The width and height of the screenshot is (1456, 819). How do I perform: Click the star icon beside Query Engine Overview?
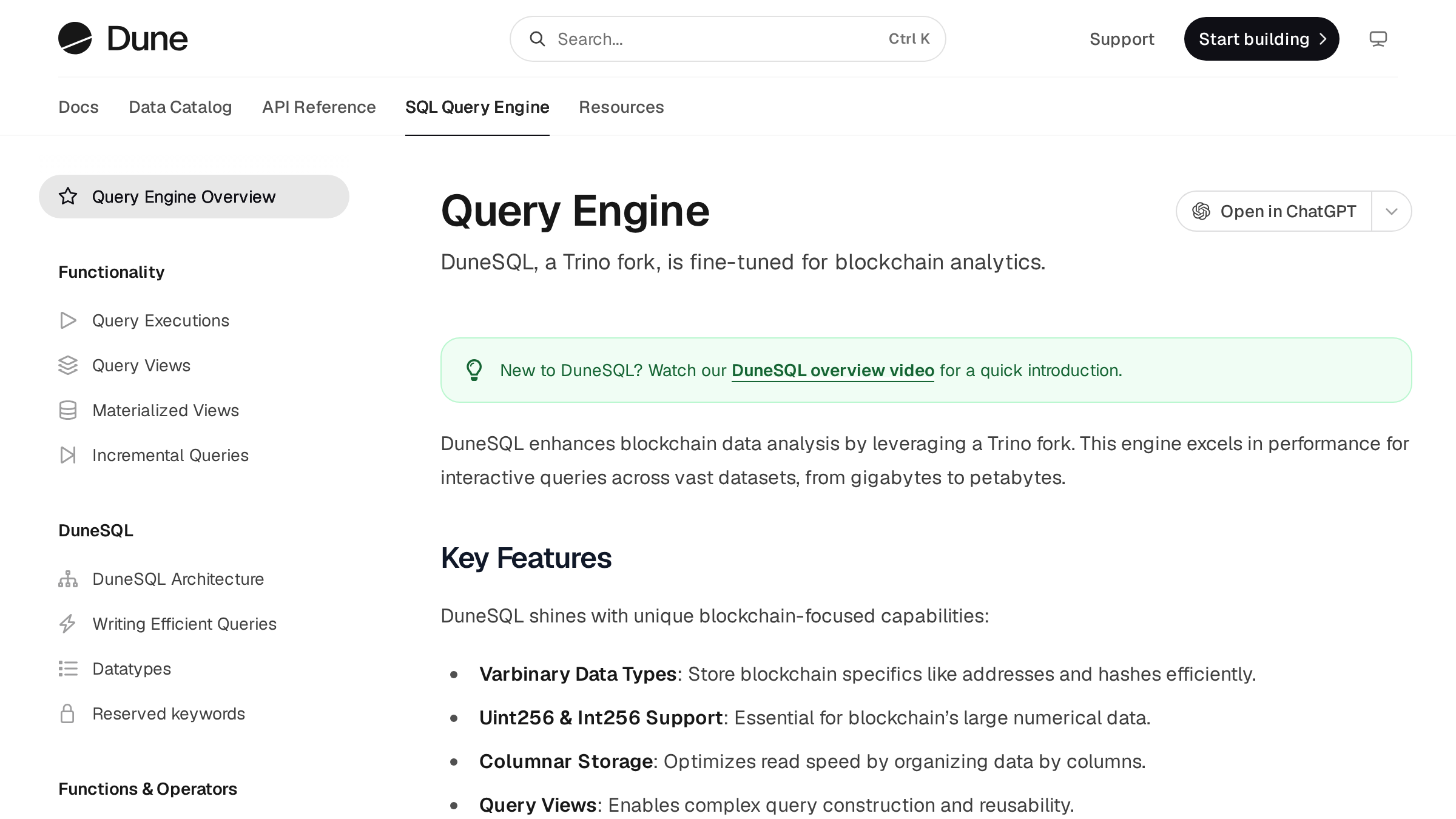point(68,197)
